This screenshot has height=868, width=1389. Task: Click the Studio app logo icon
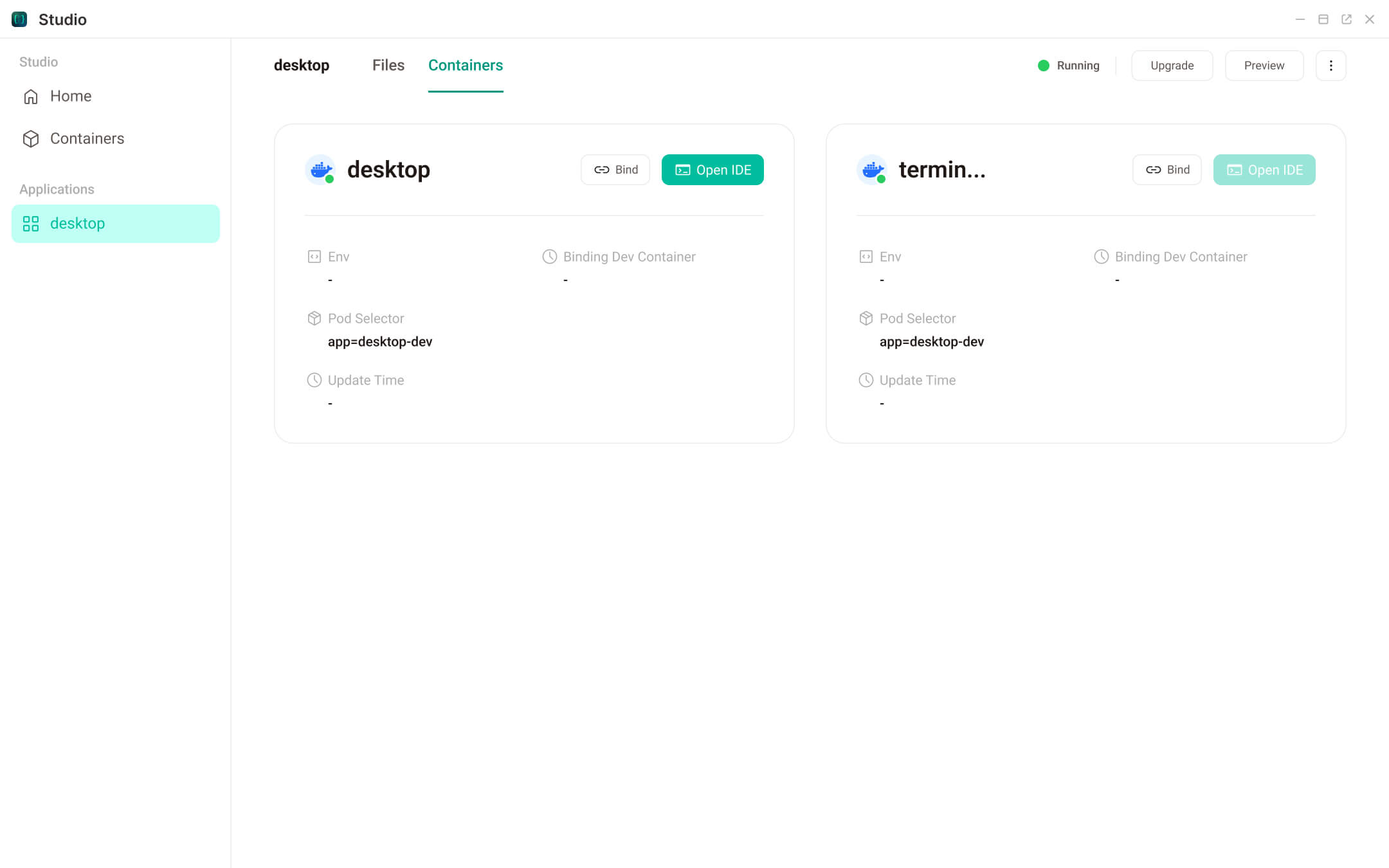tap(19, 19)
